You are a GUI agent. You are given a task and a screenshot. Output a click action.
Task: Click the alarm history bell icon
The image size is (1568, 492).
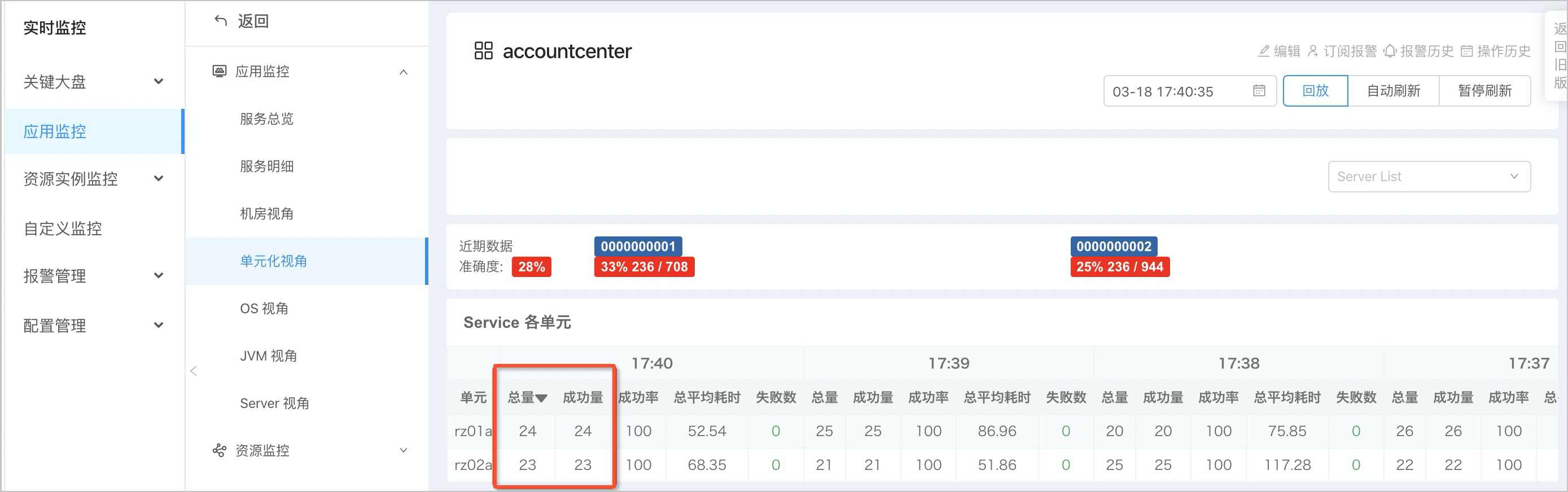click(1390, 51)
